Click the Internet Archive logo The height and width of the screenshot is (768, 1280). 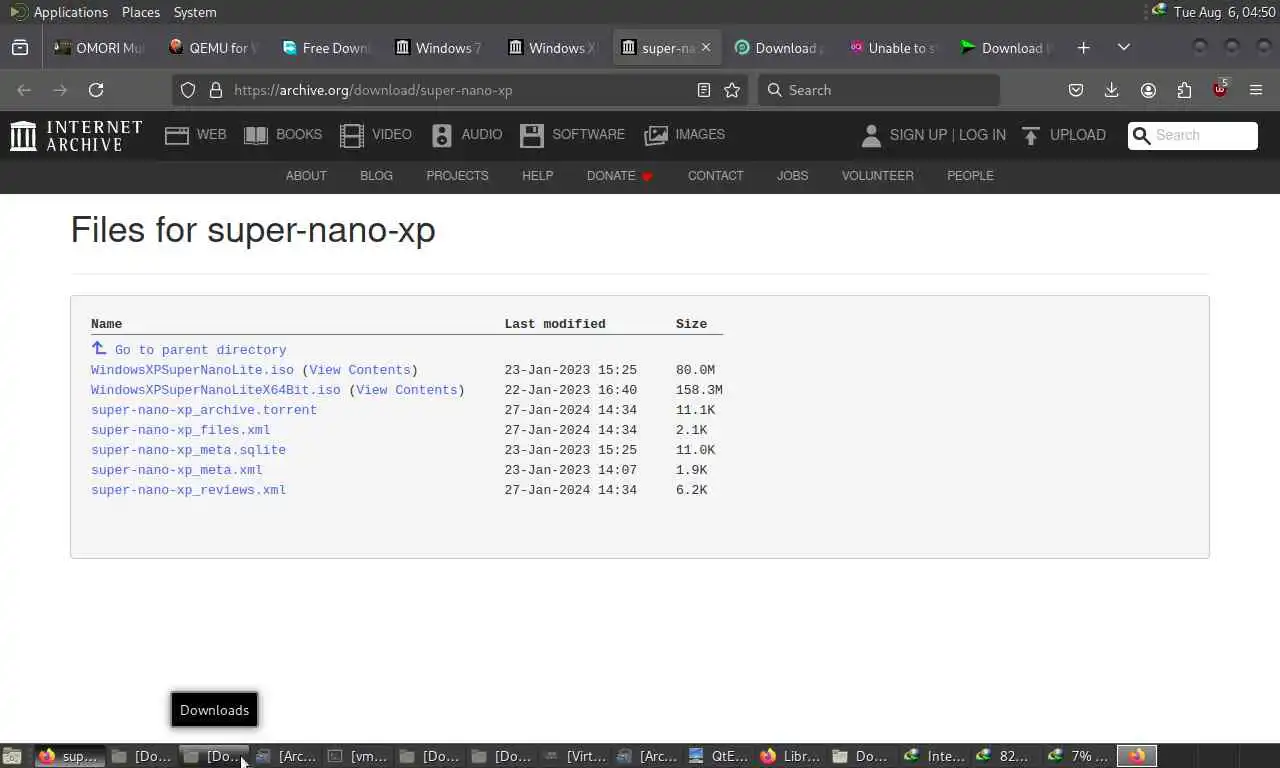(x=76, y=135)
